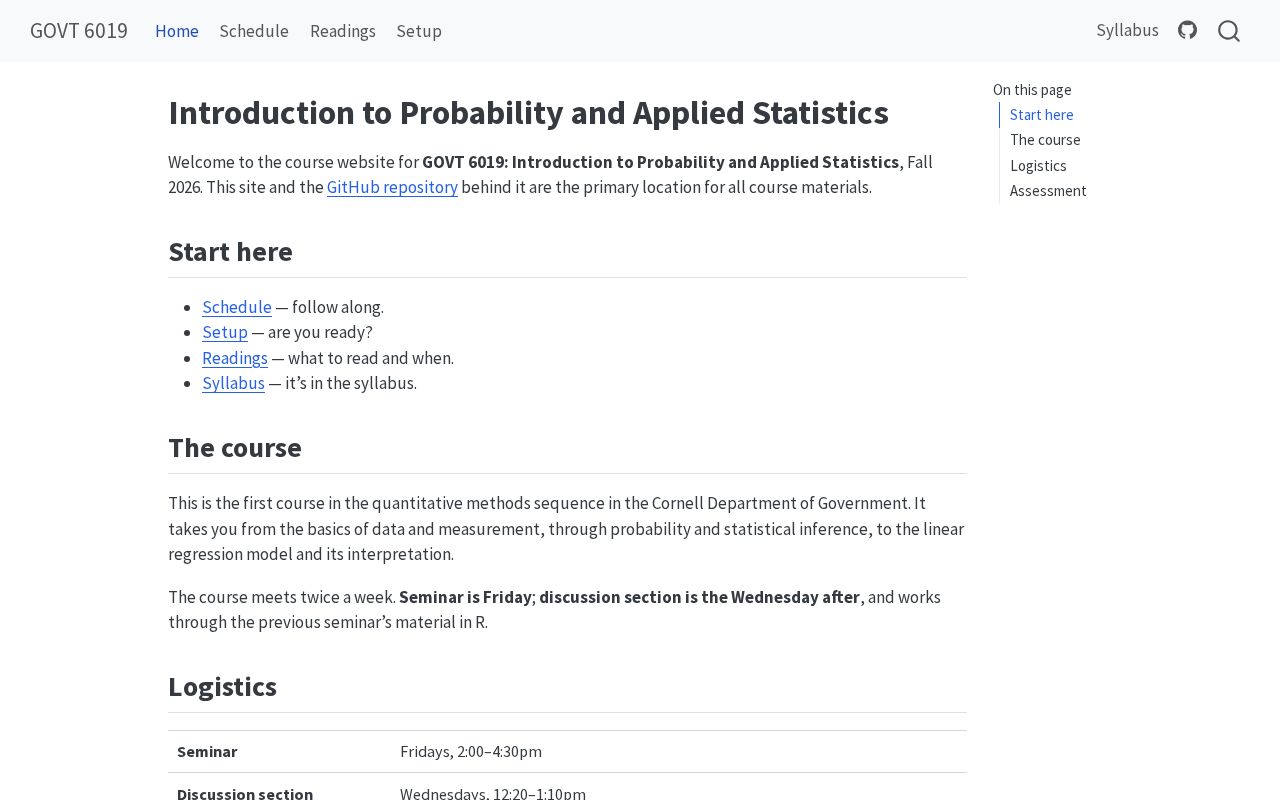Open the Syllabus navbar link
Screen dimensions: 1280x800
coord(1127,30)
